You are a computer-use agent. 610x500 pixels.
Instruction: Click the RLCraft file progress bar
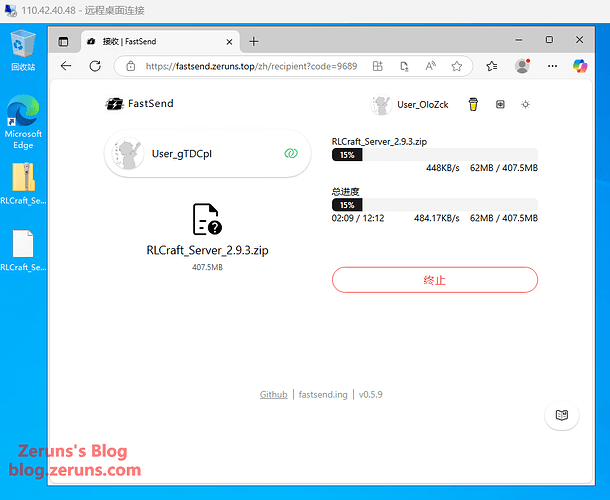point(434,155)
